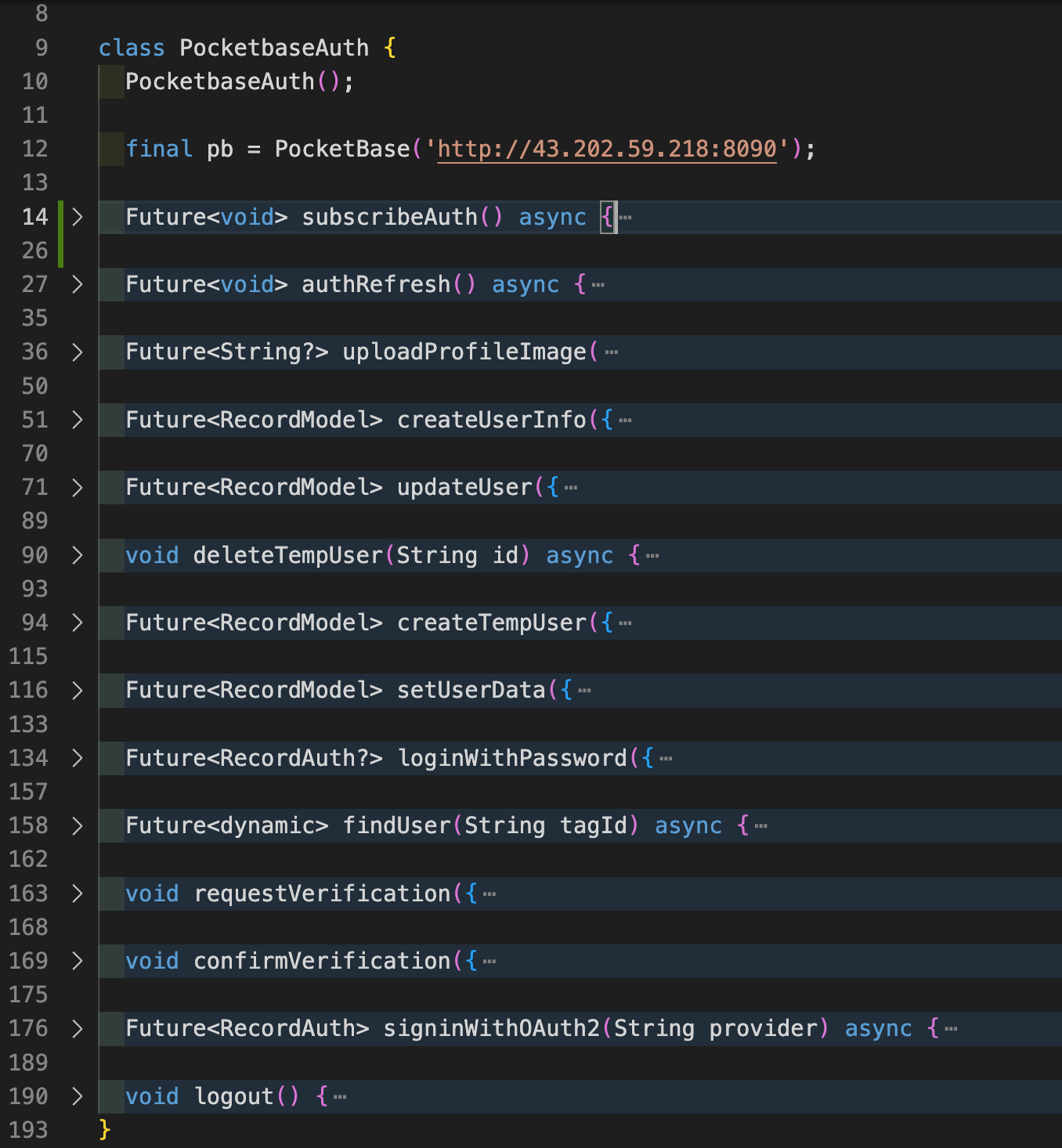Click the 'final' keyword on line 12

click(159, 149)
